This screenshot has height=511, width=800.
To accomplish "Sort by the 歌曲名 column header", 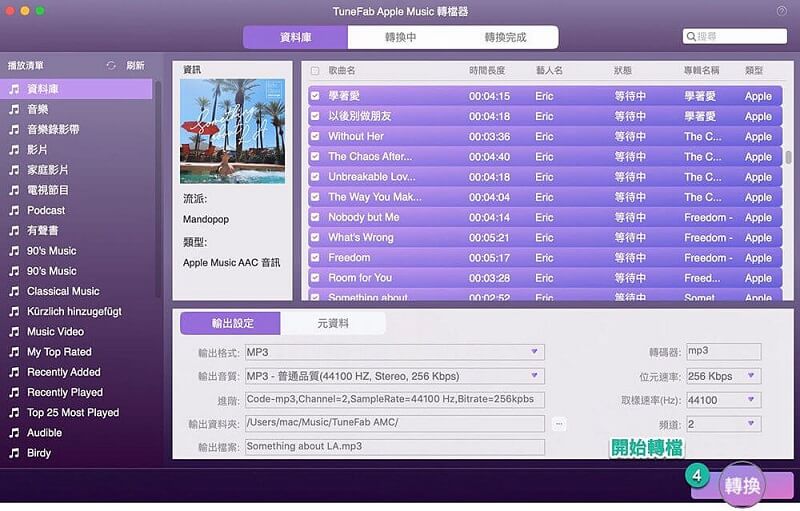I will (341, 70).
